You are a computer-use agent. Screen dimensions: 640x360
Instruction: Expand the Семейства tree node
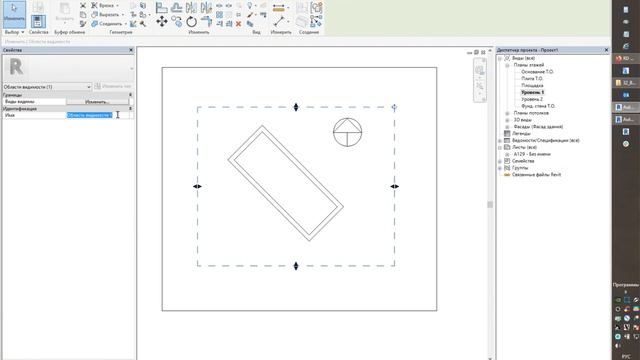coord(500,161)
